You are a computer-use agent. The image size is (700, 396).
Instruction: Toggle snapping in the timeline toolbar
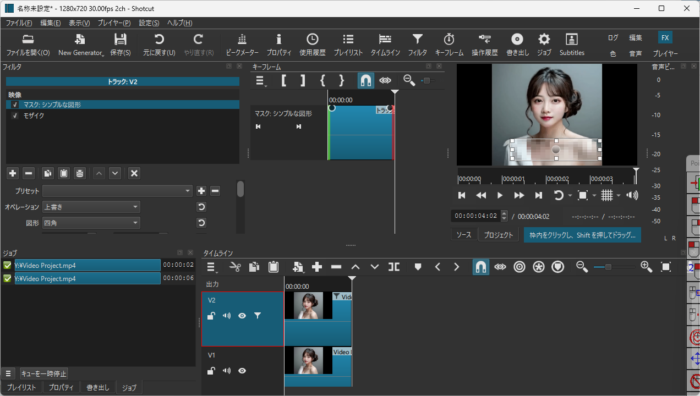coord(480,267)
